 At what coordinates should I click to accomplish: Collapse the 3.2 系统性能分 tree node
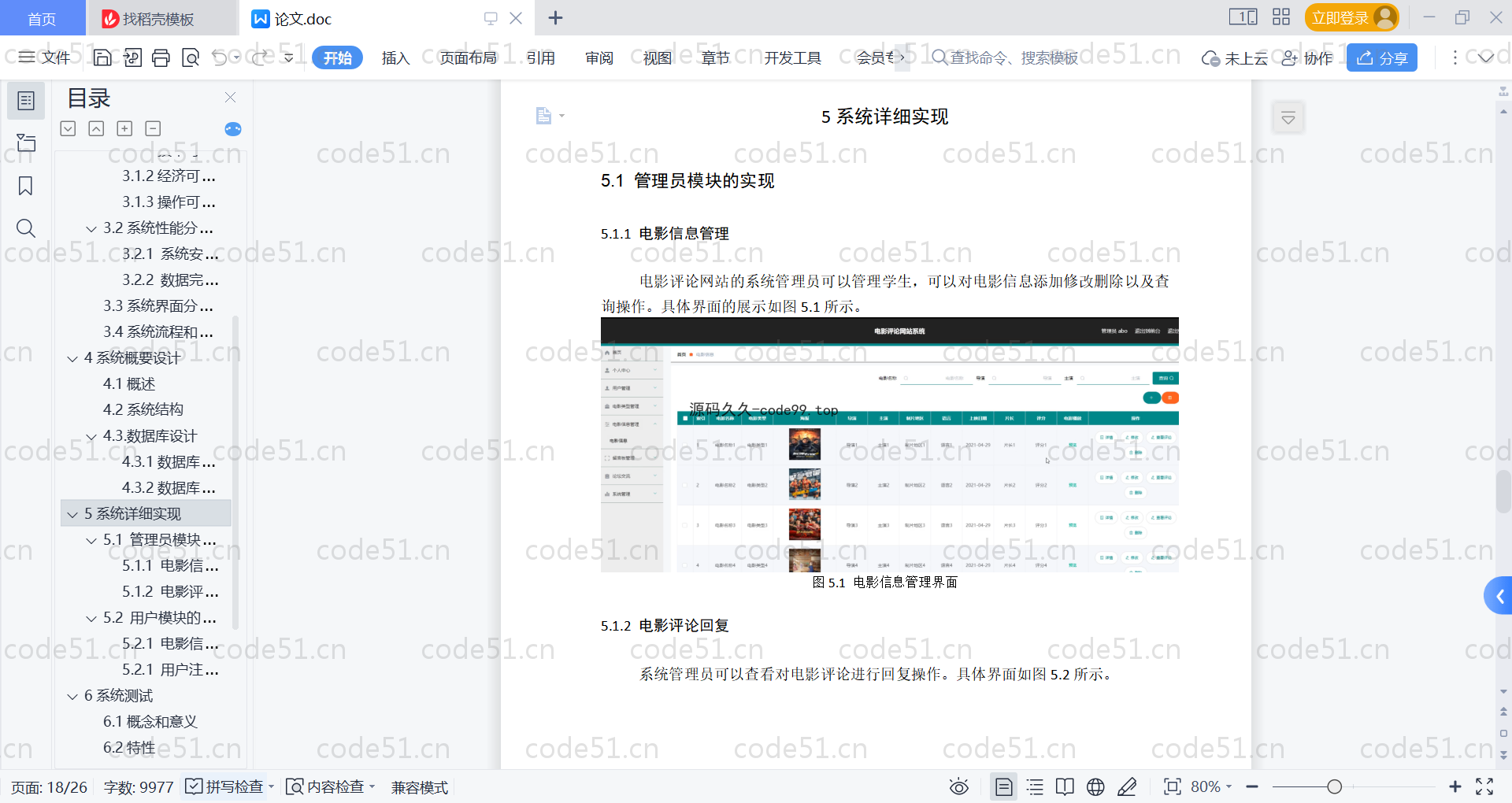91,228
